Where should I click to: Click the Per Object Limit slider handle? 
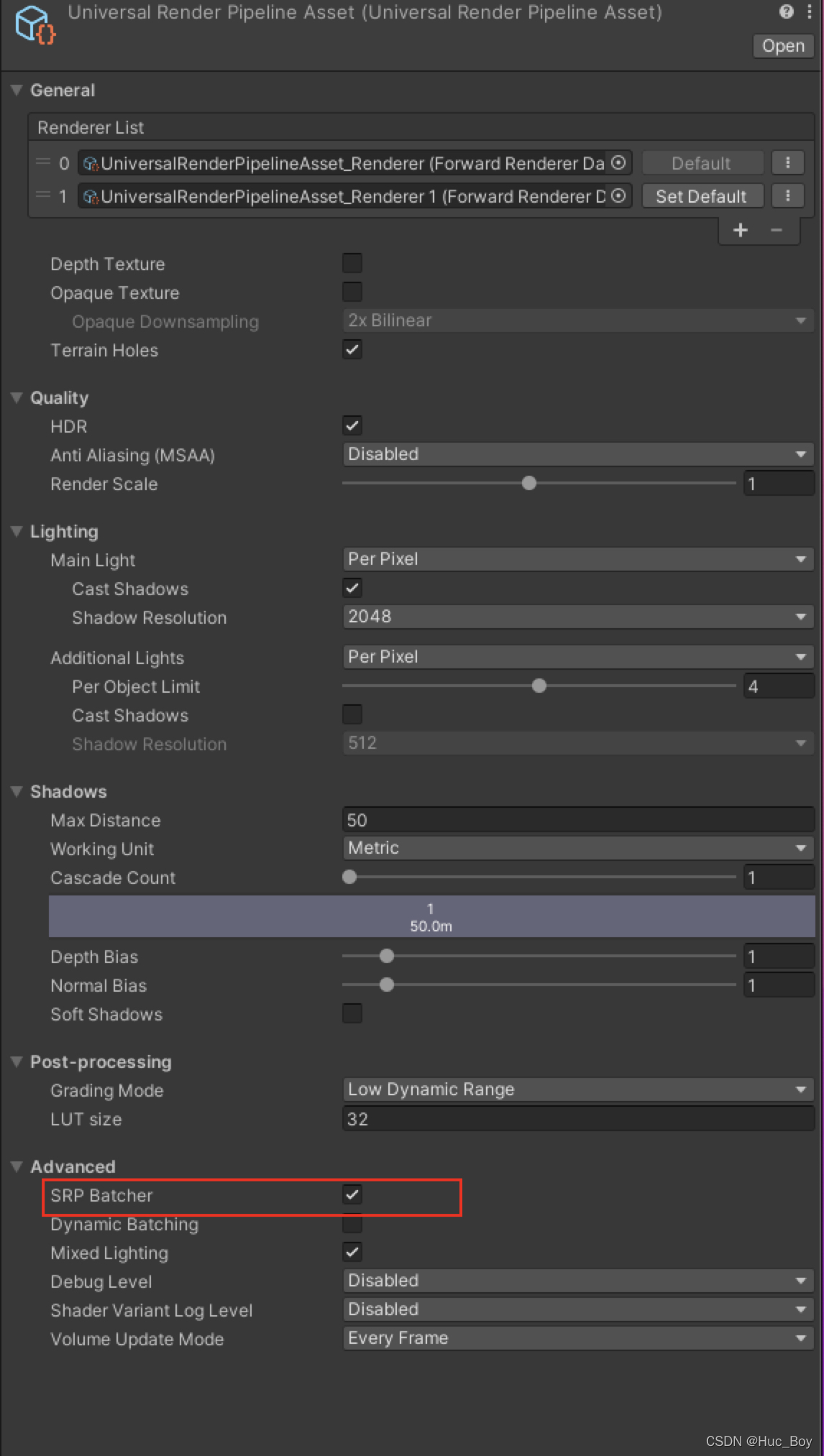tap(539, 686)
